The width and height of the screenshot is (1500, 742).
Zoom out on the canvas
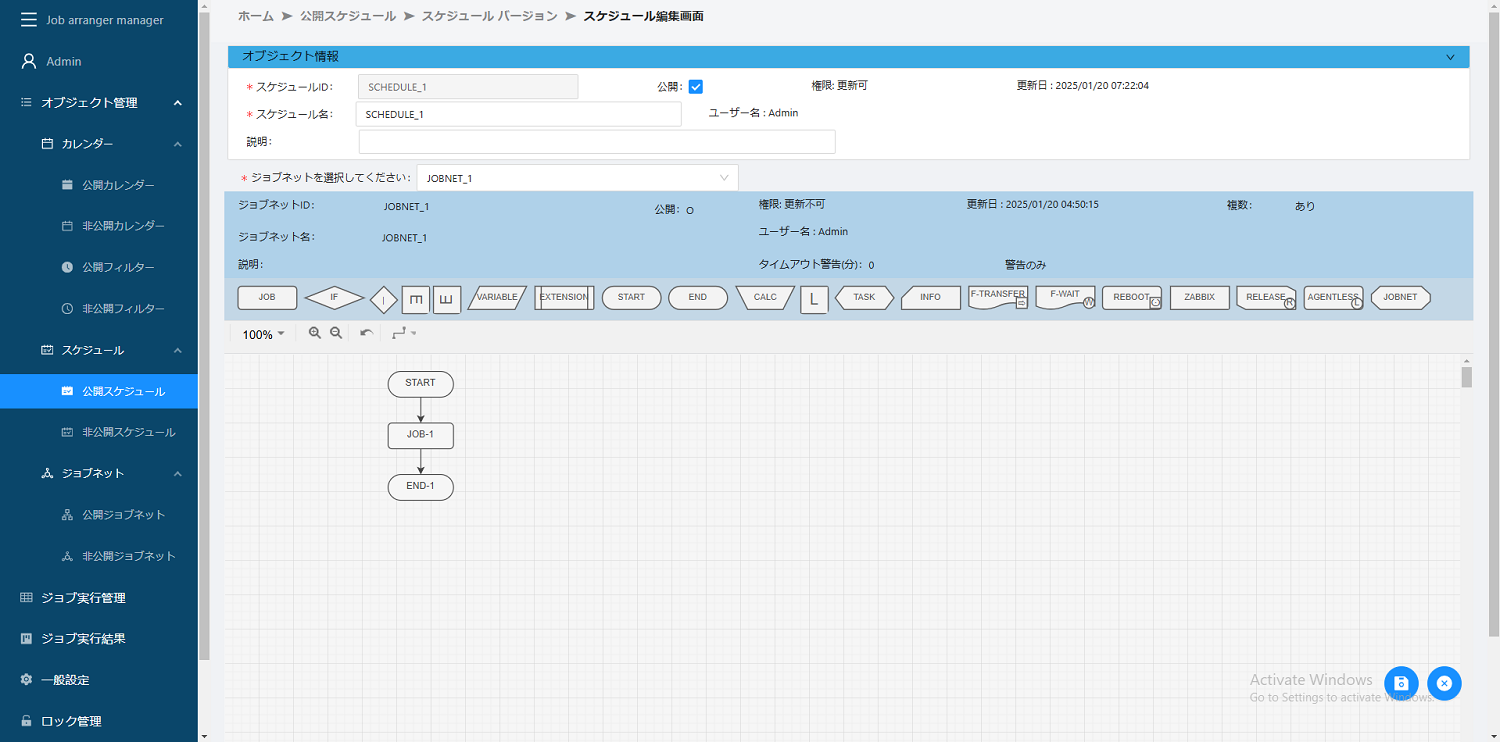coord(336,333)
